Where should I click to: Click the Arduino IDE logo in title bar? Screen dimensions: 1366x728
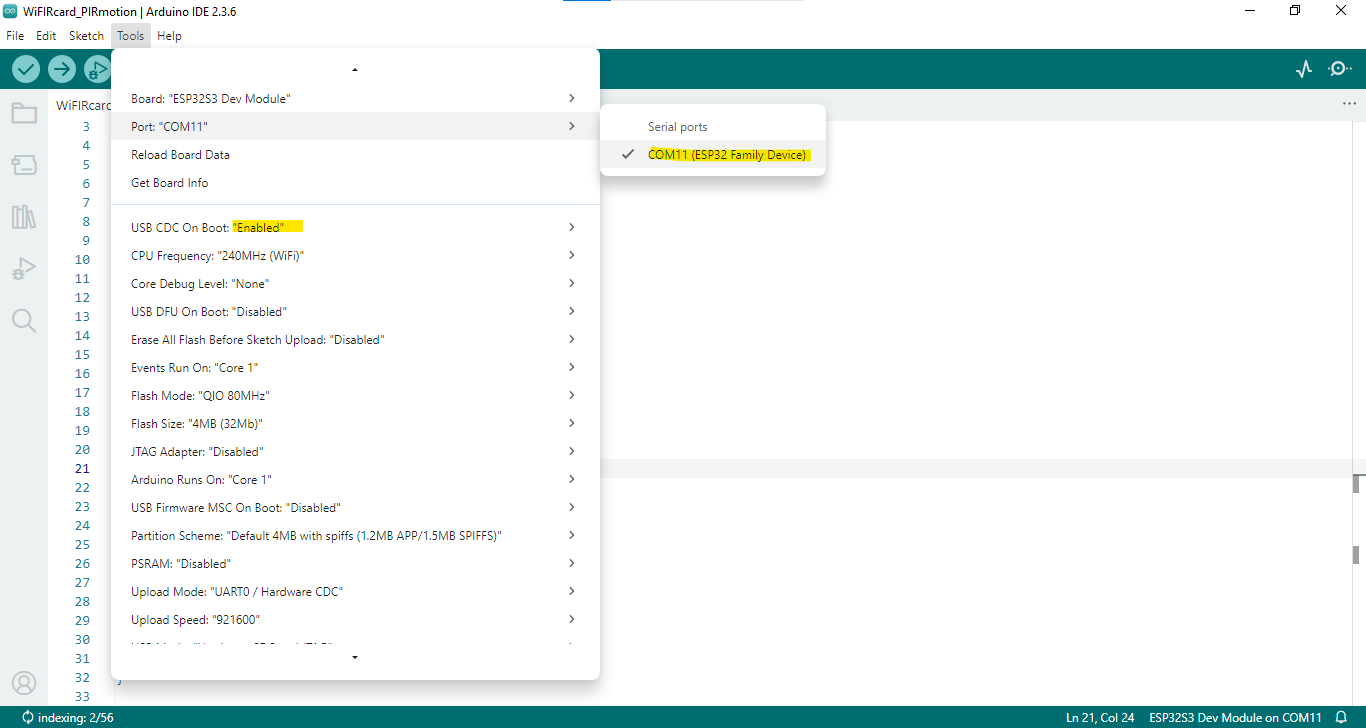pos(10,11)
